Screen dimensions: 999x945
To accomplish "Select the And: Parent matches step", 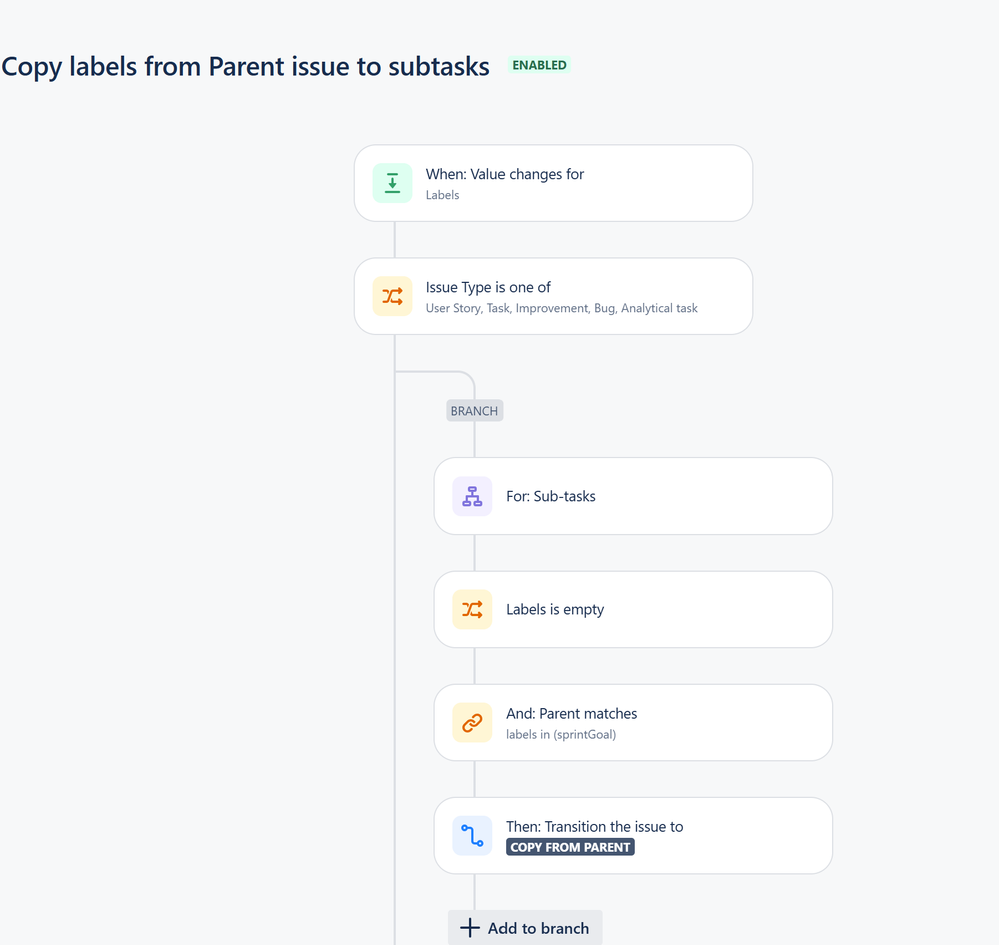I will tap(633, 723).
